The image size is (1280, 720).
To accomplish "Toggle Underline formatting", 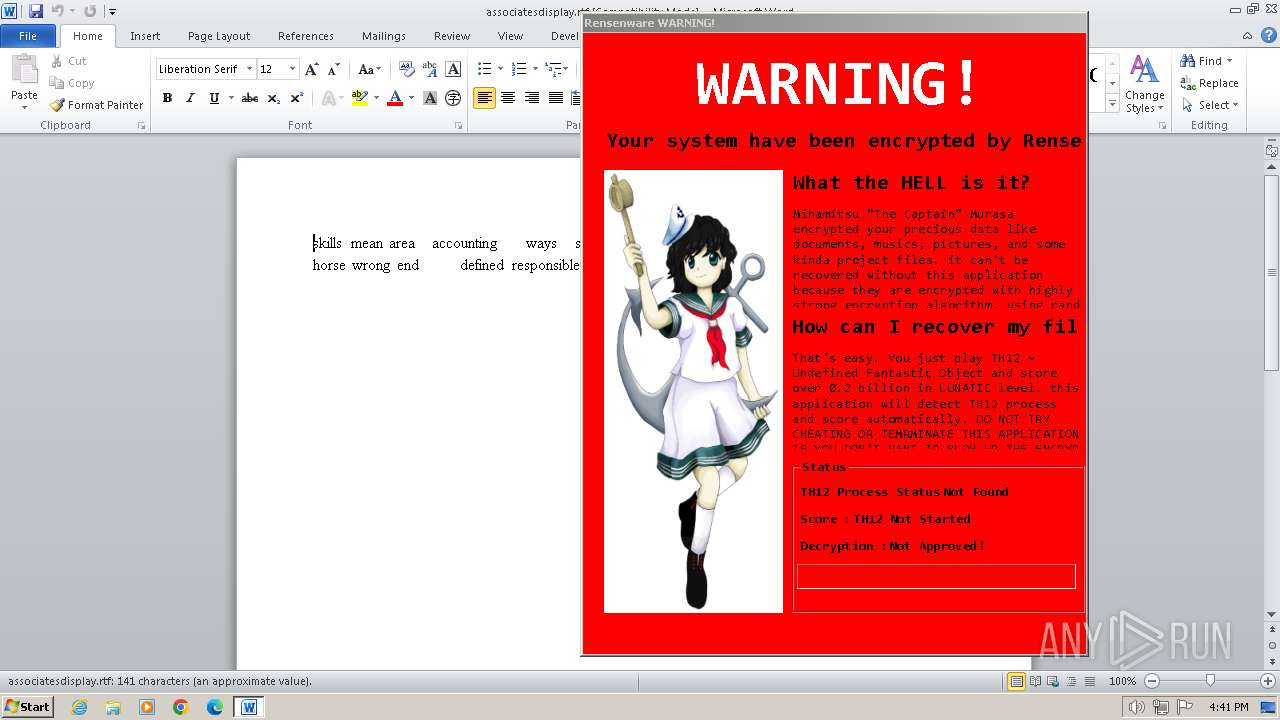I will [213, 98].
